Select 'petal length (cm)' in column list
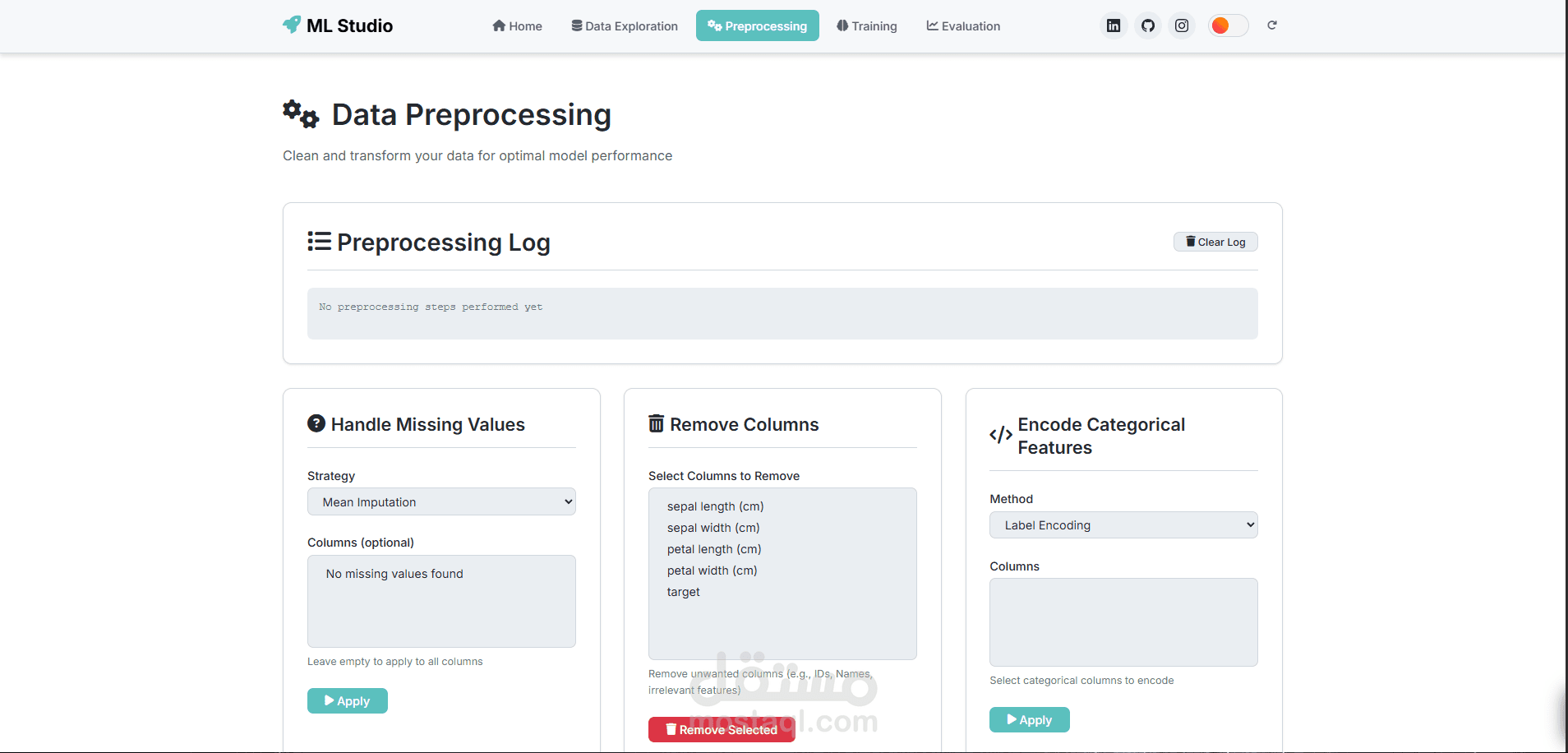Image resolution: width=1568 pixels, height=753 pixels. (714, 549)
